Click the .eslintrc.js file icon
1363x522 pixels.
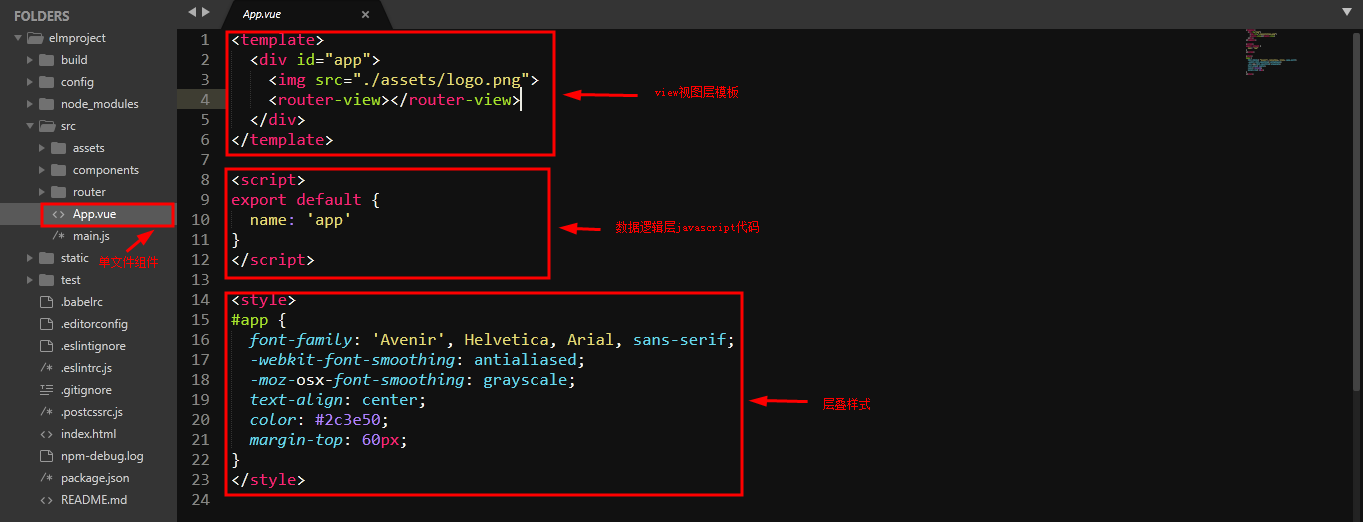point(46,368)
